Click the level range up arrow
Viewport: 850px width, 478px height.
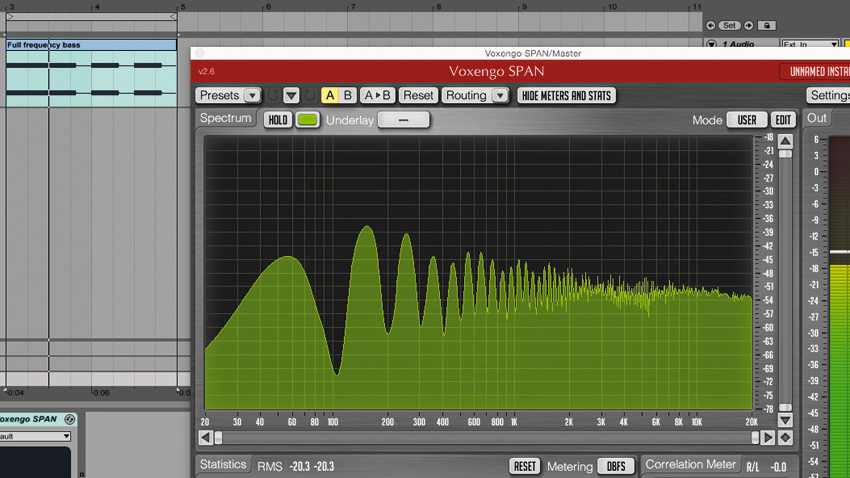[785, 141]
